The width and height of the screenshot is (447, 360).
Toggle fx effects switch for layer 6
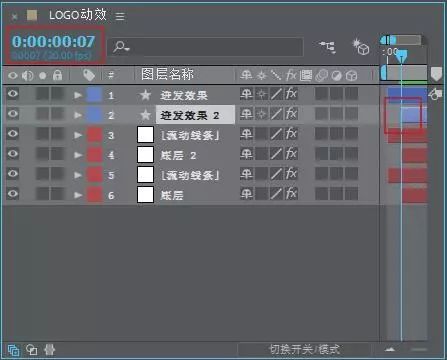pyautogui.click(x=291, y=194)
